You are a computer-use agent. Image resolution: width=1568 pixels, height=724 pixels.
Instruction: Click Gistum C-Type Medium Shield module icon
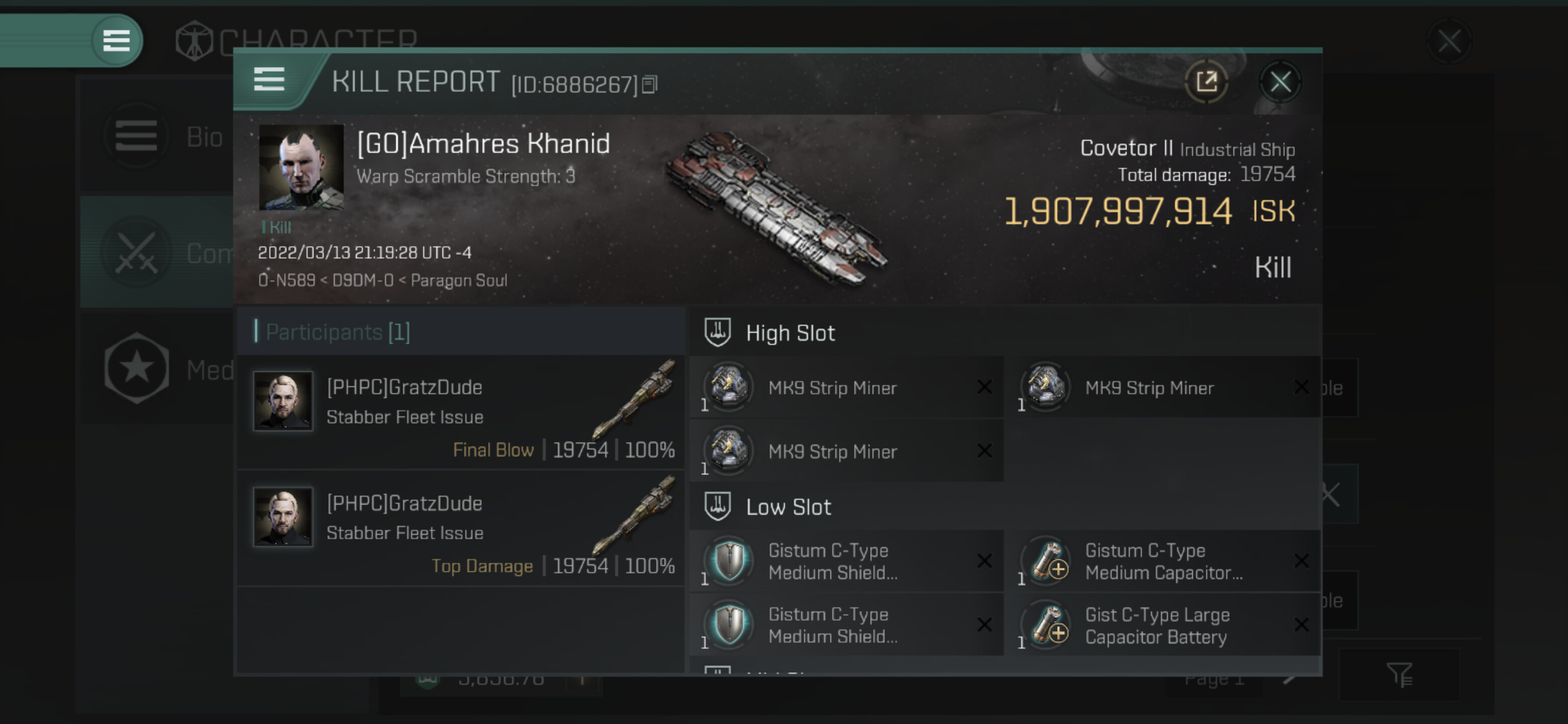pyautogui.click(x=729, y=561)
